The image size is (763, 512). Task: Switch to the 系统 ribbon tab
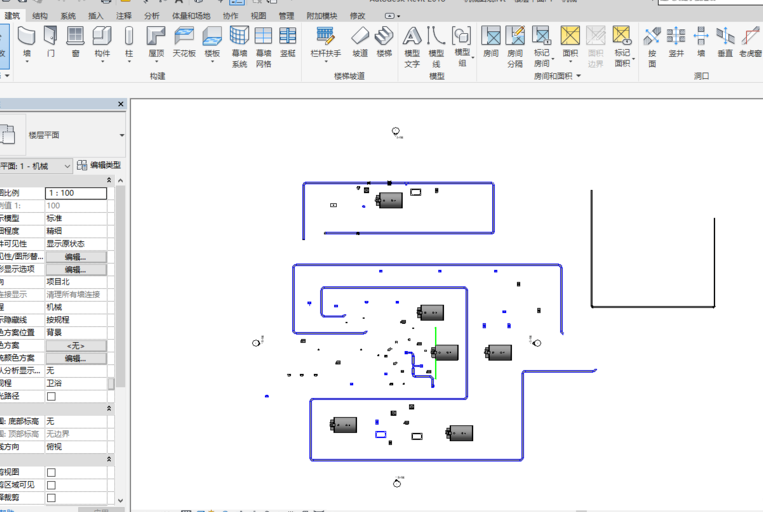[x=68, y=16]
